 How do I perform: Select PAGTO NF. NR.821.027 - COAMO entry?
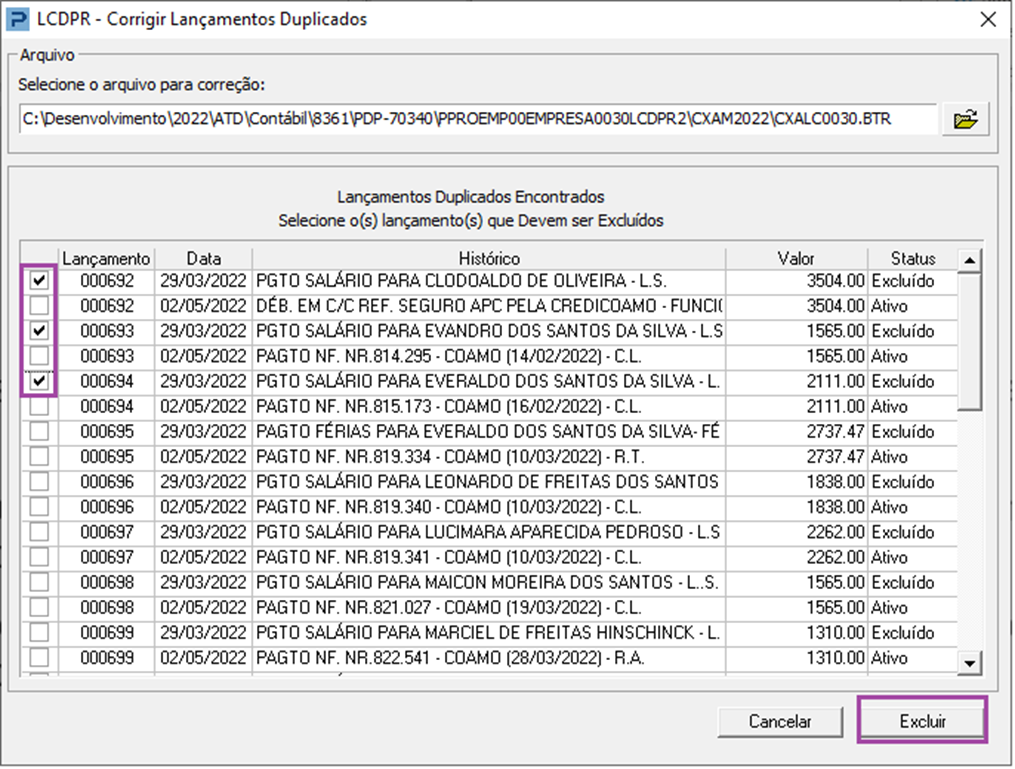[489, 607]
